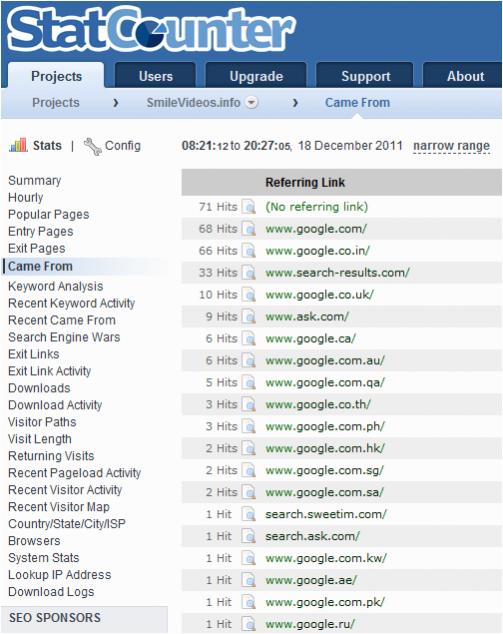503x634 pixels.
Task: Click magnifier icon beside www.google.com/
Action: click(x=249, y=229)
